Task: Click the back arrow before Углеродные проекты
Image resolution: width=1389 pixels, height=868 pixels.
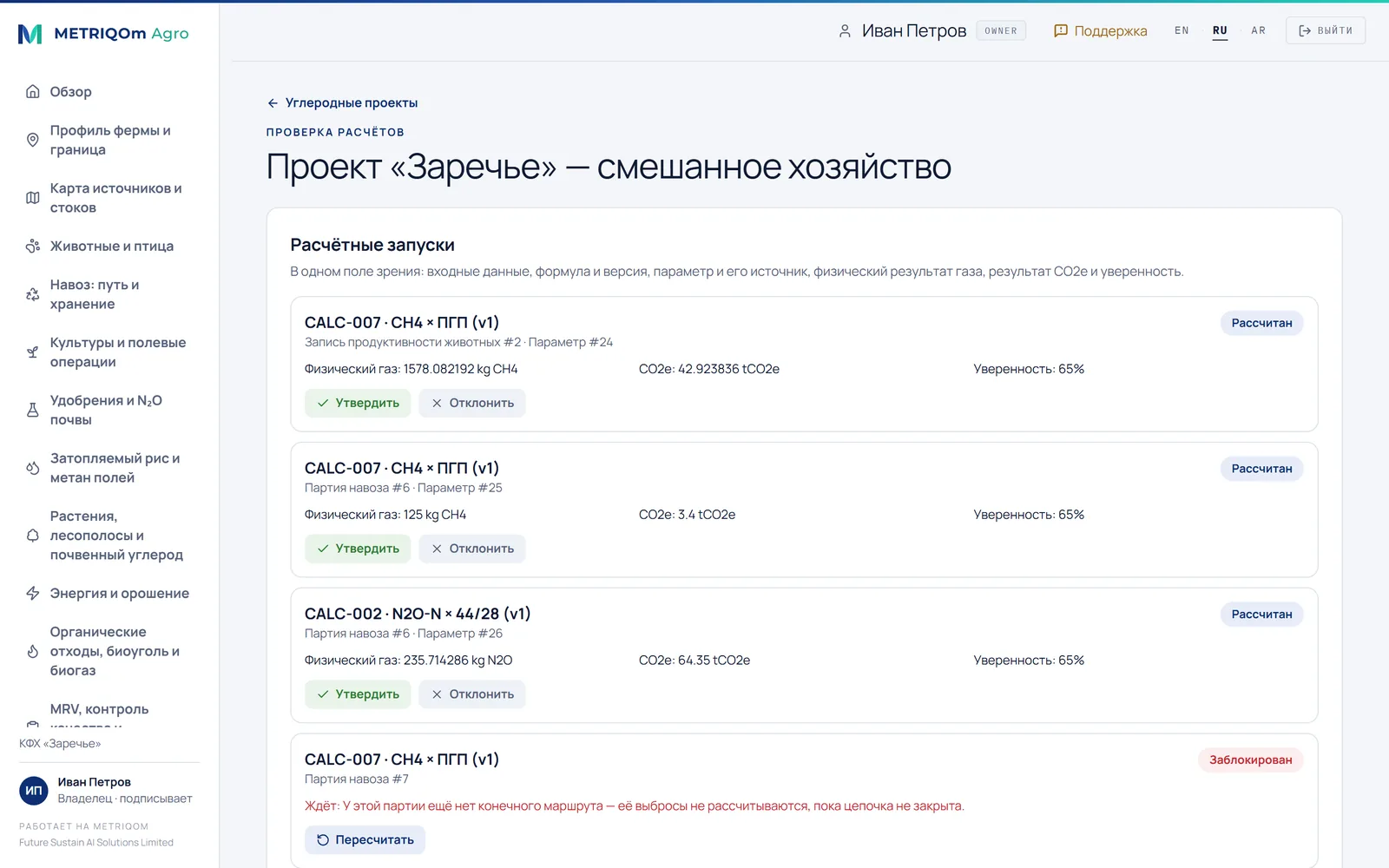Action: pos(273,103)
